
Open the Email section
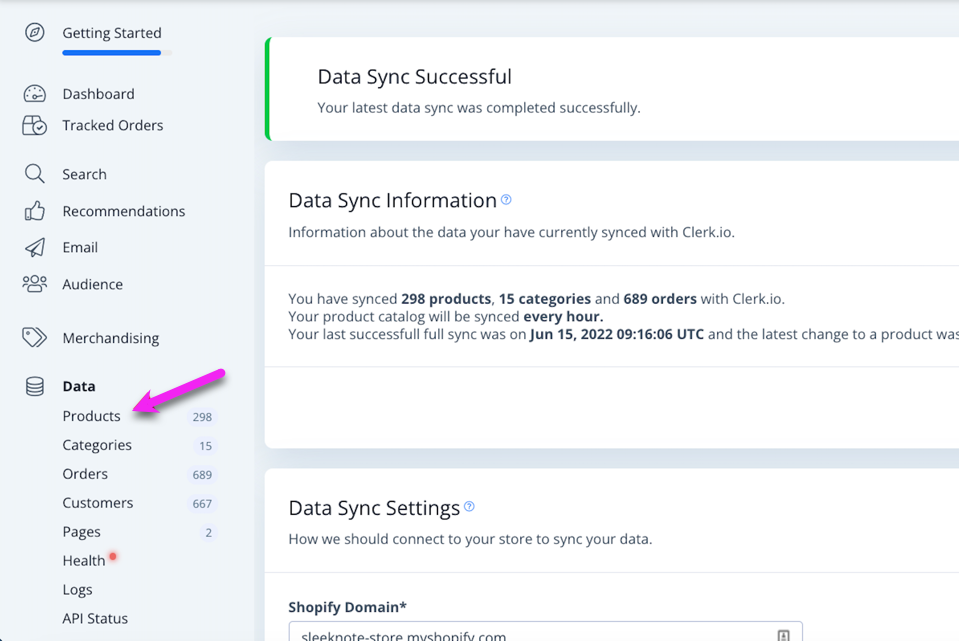80,247
